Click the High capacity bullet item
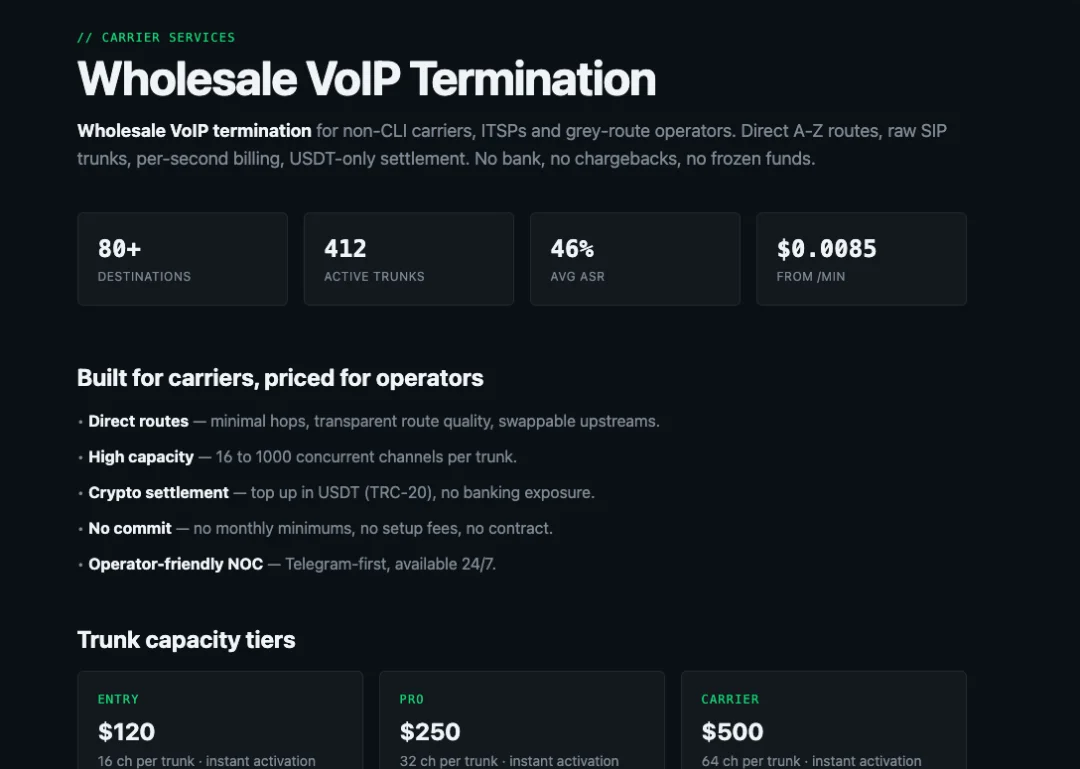1080x769 pixels. [x=297, y=457]
